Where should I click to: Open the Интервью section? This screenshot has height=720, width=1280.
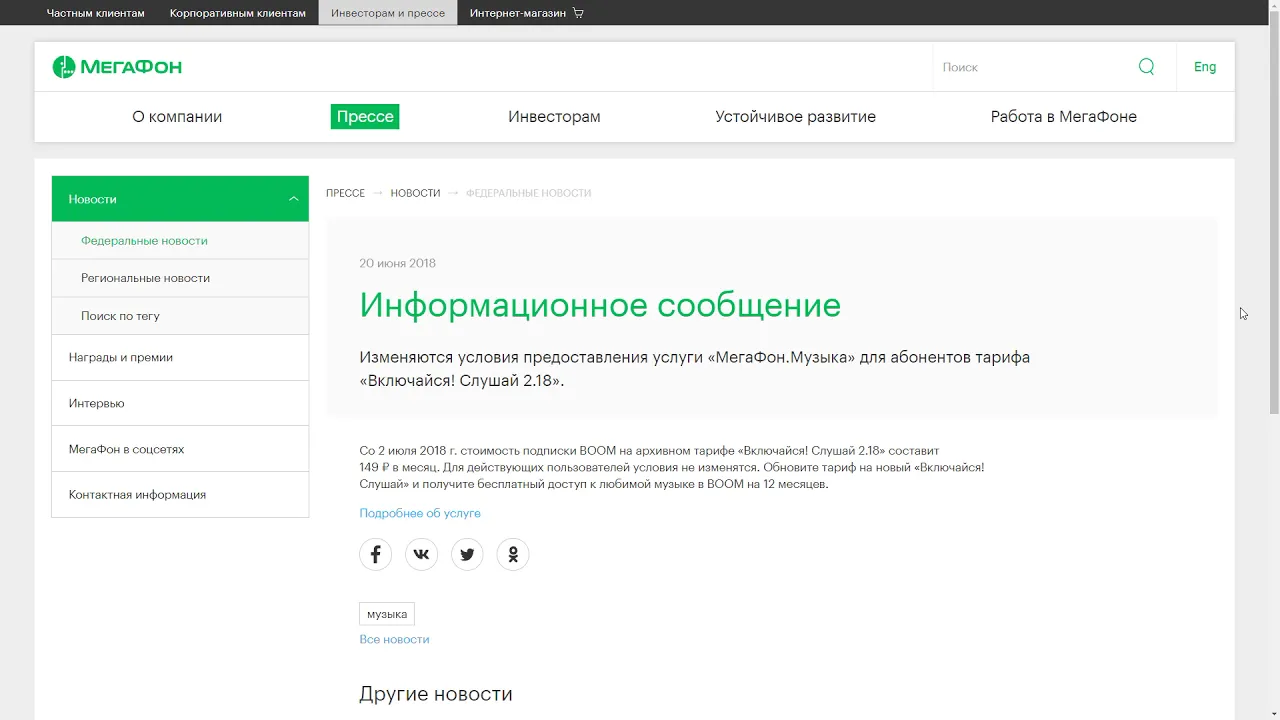[x=180, y=403]
